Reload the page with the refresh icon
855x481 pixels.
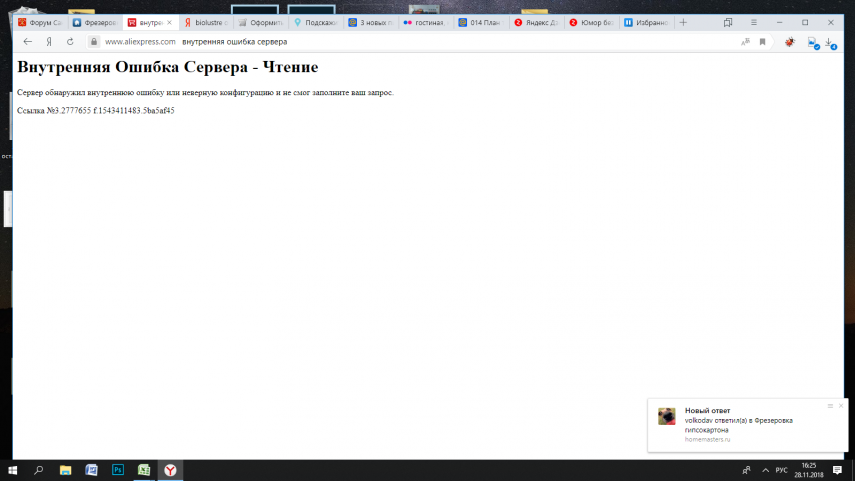point(70,42)
